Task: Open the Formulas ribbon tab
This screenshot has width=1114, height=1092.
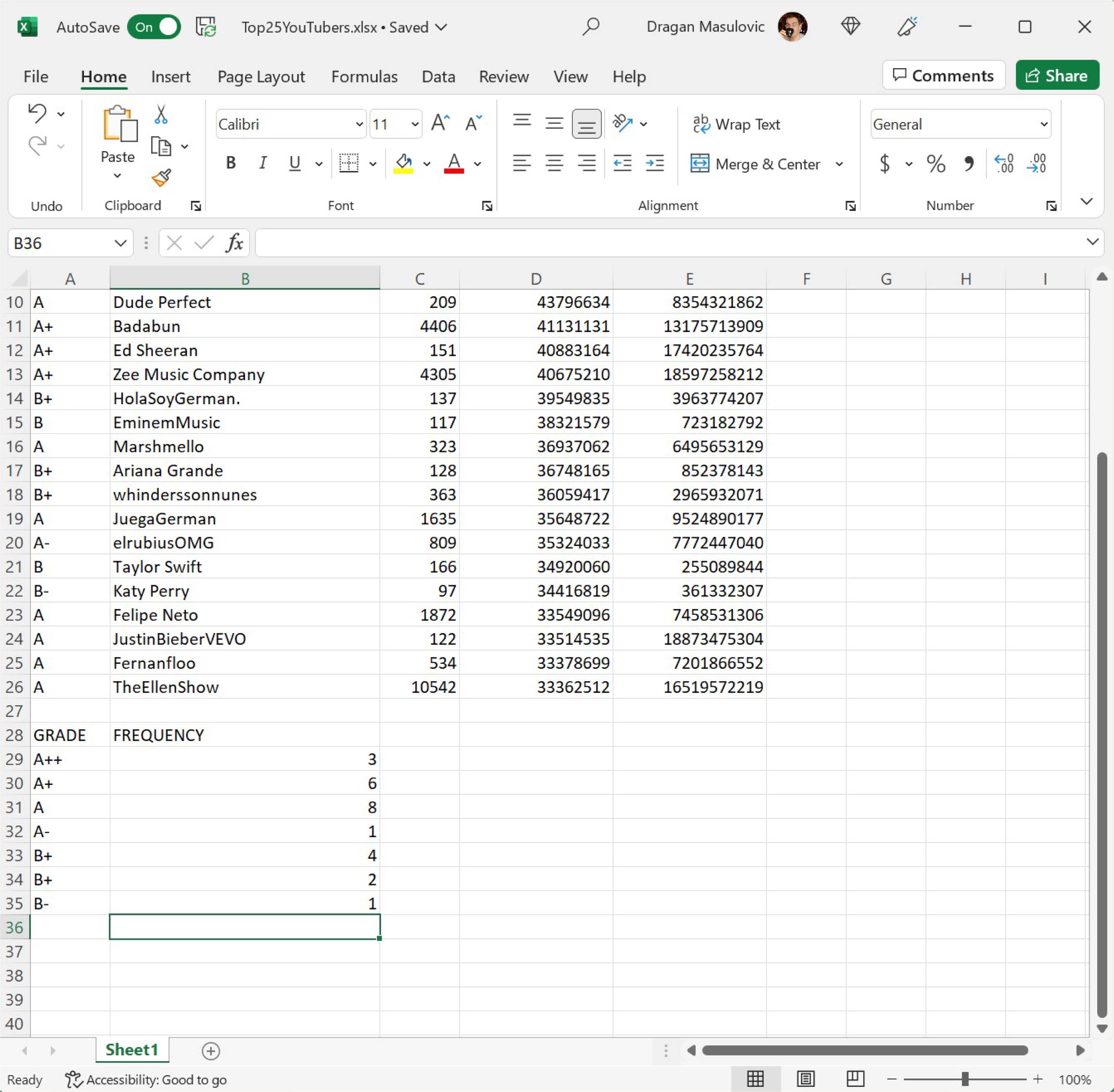Action: click(364, 76)
